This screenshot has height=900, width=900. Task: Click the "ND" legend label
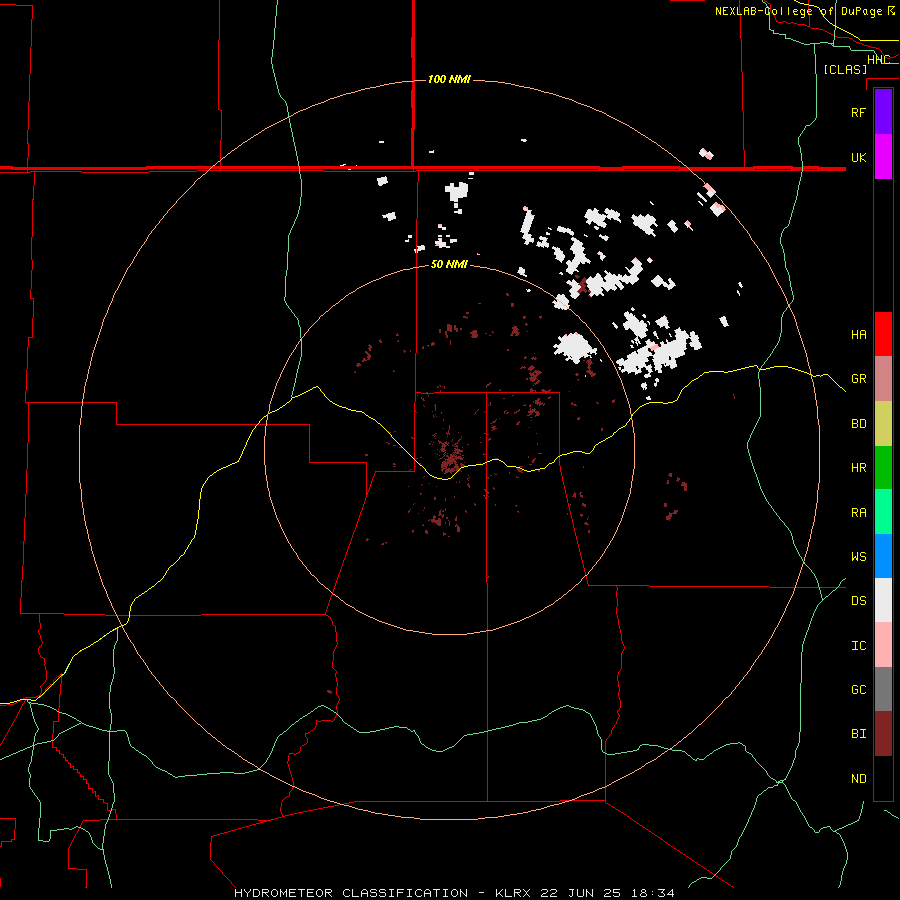(859, 779)
